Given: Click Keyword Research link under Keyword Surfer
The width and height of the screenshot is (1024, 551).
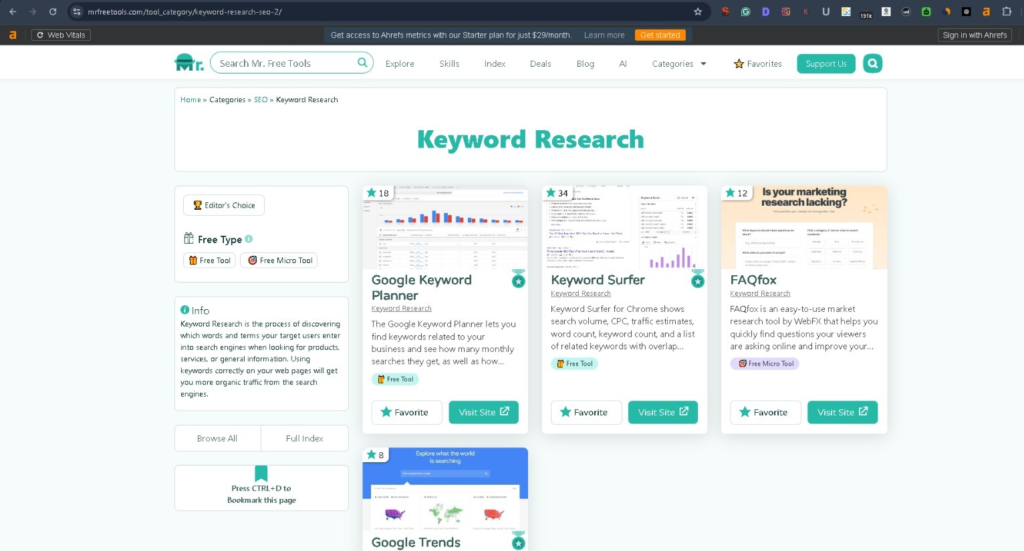Looking at the screenshot, I should (581, 293).
